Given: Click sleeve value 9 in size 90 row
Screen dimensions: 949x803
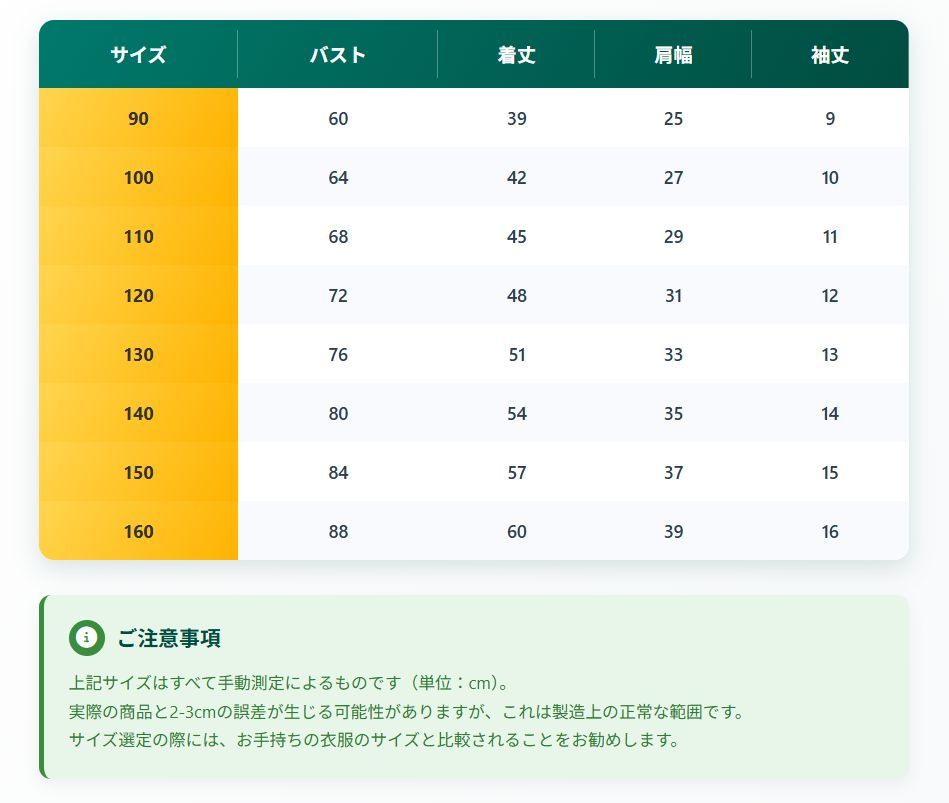Looking at the screenshot, I should pos(830,119).
